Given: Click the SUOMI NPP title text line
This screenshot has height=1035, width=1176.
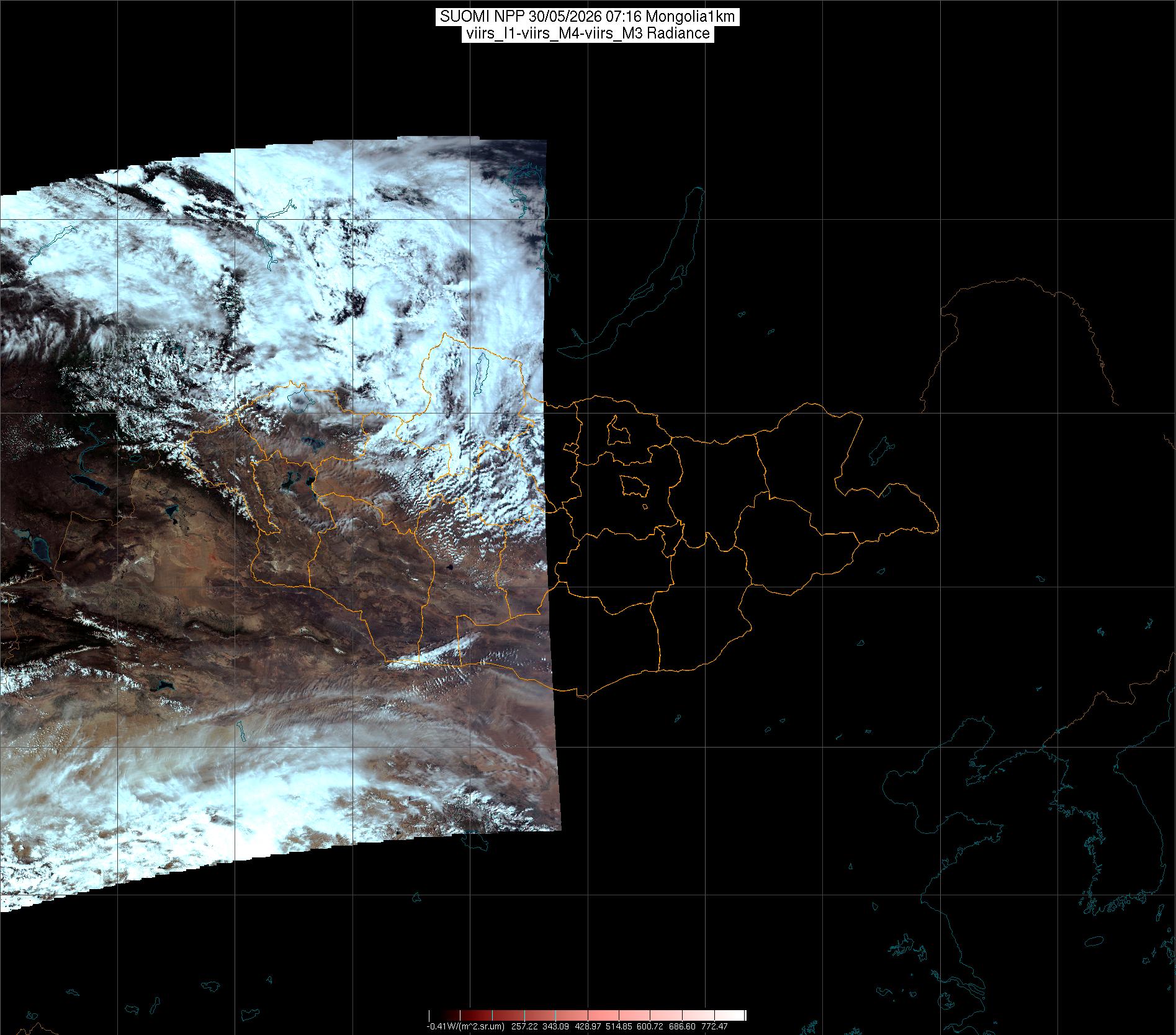Looking at the screenshot, I should click(x=588, y=17).
